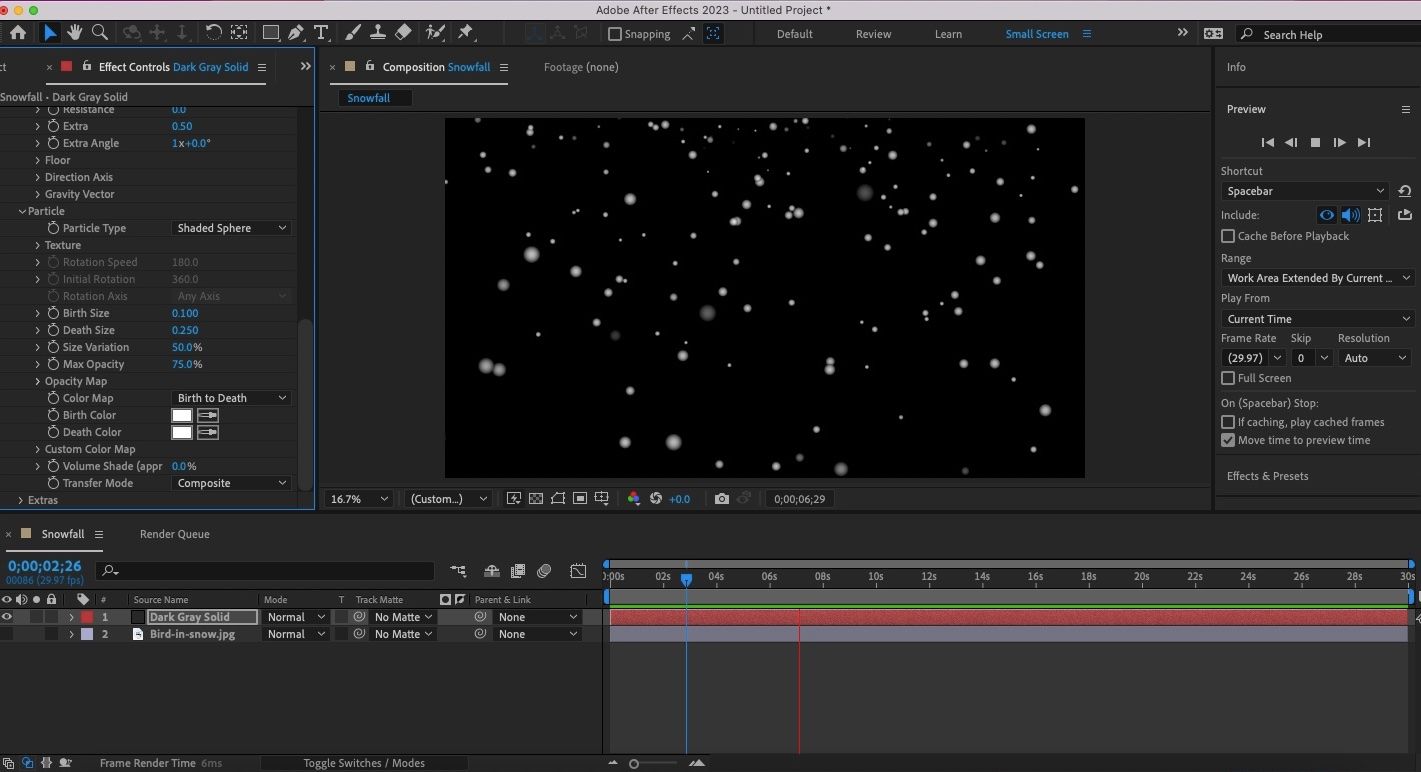
Task: Click Toggle Switches / Modes button
Action: click(363, 763)
